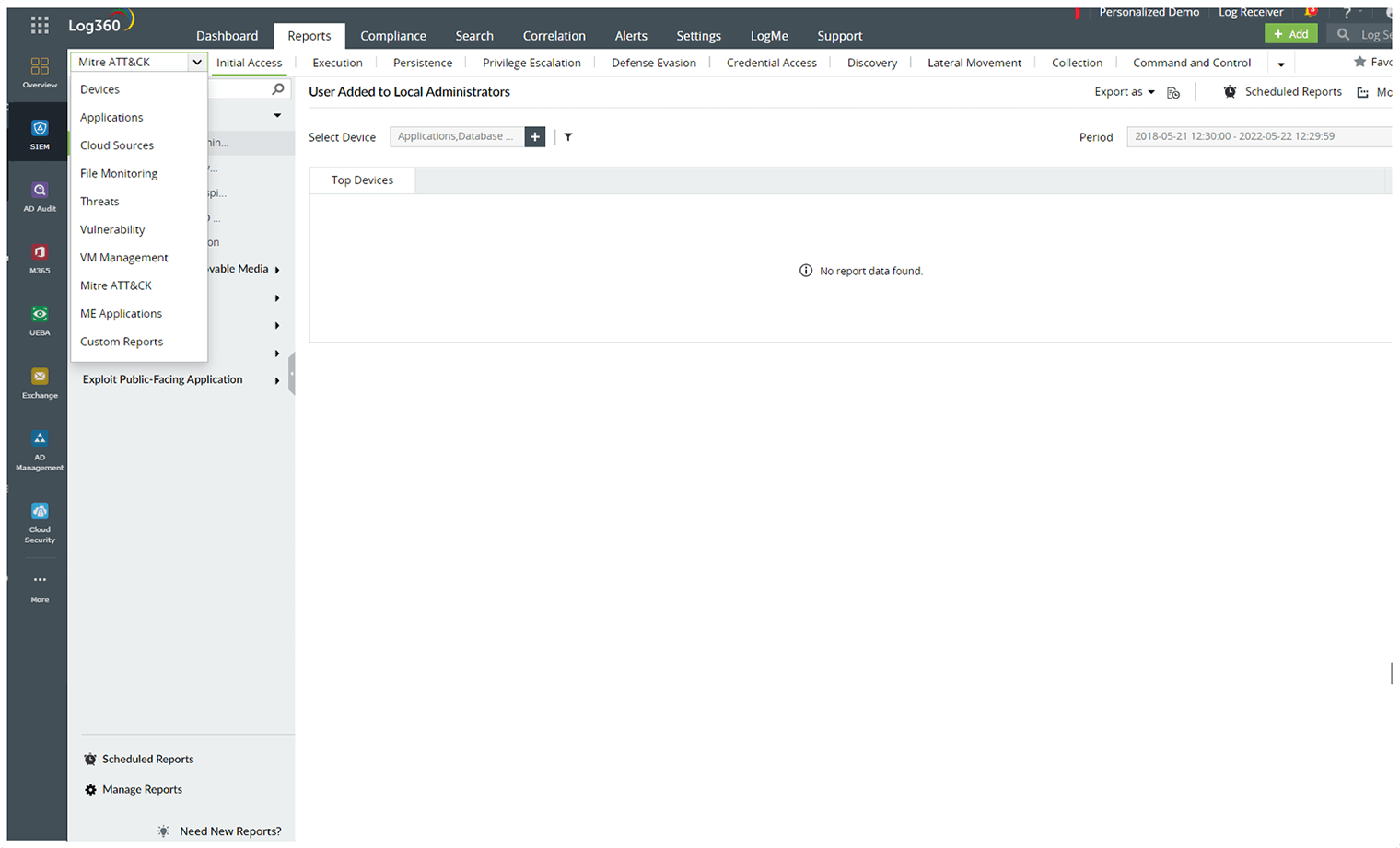Open the Mitre ATT&CK report category dropdown
The height and width of the screenshot is (848, 1400).
tap(138, 62)
